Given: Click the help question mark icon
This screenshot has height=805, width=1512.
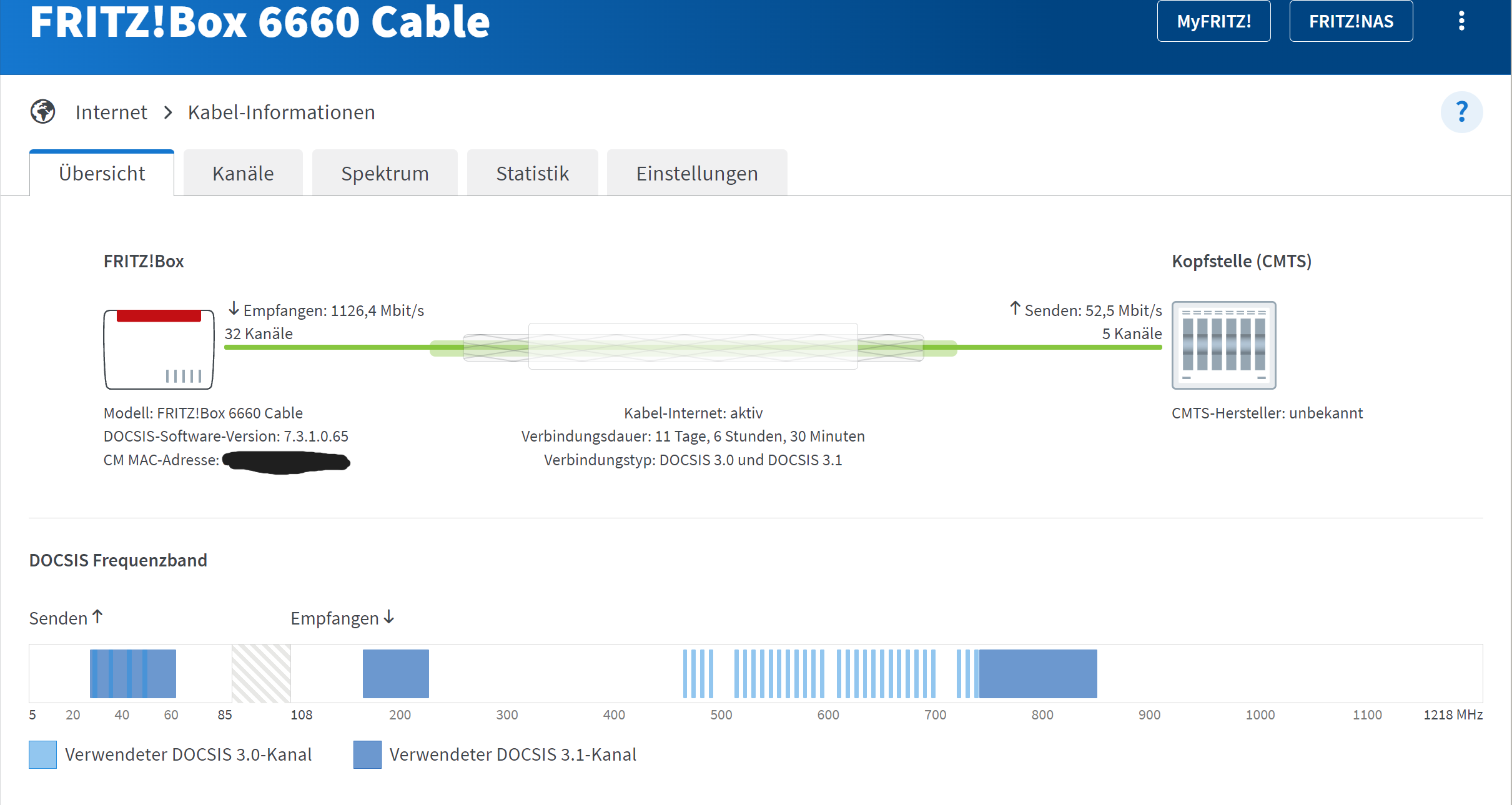Looking at the screenshot, I should pos(1461,112).
